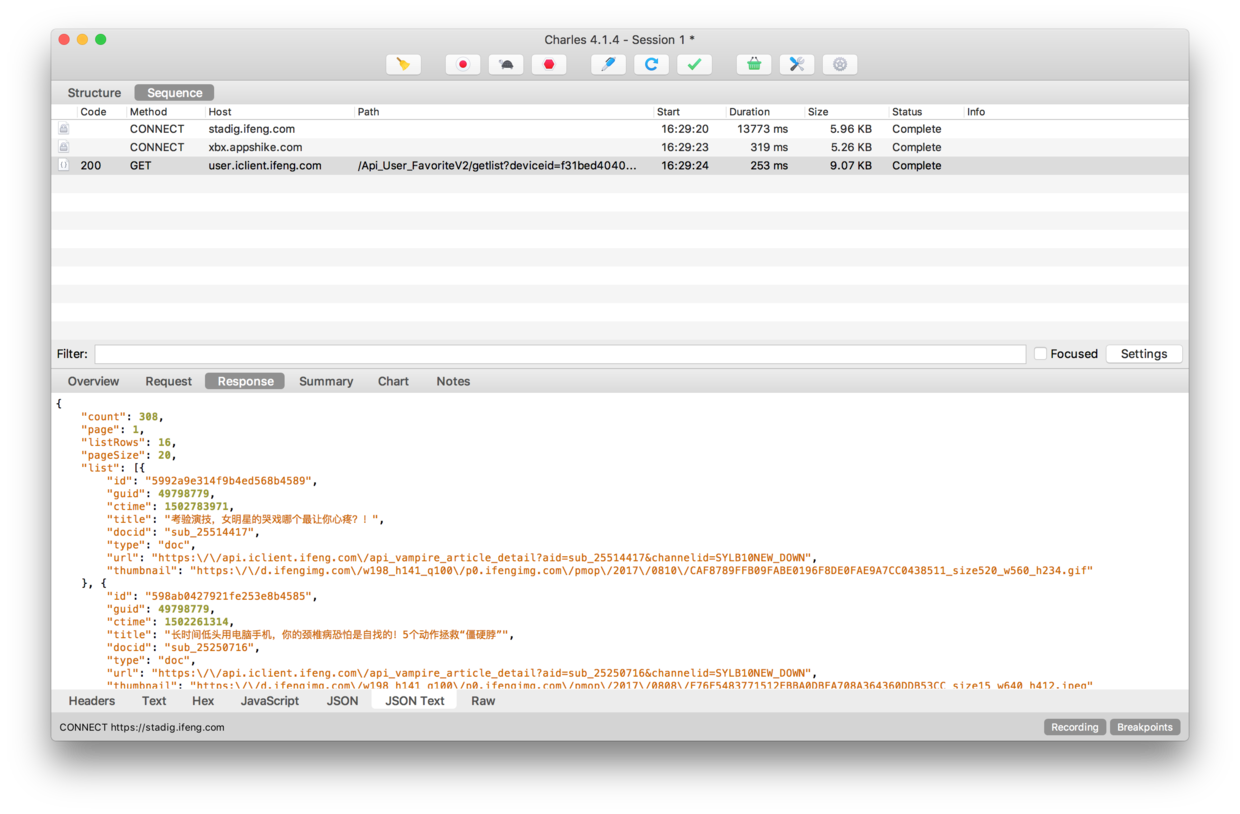Click the green macOS zoom window button
Viewport: 1240px width, 814px height.
(x=100, y=39)
